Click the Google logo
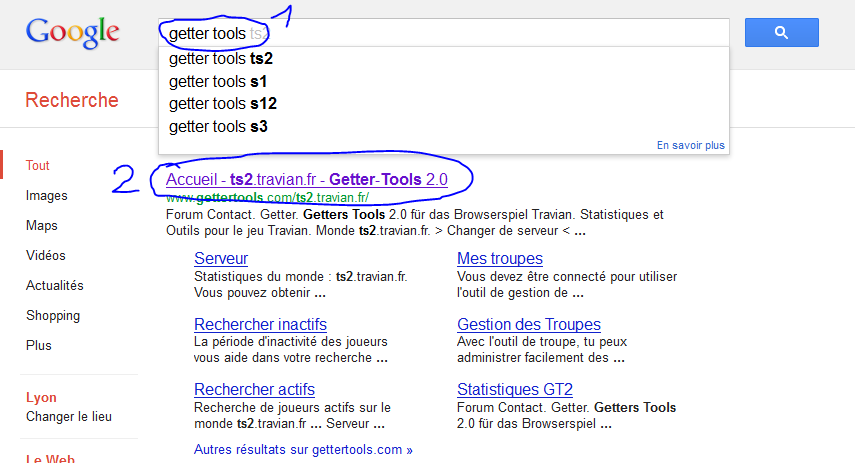 pos(72,33)
